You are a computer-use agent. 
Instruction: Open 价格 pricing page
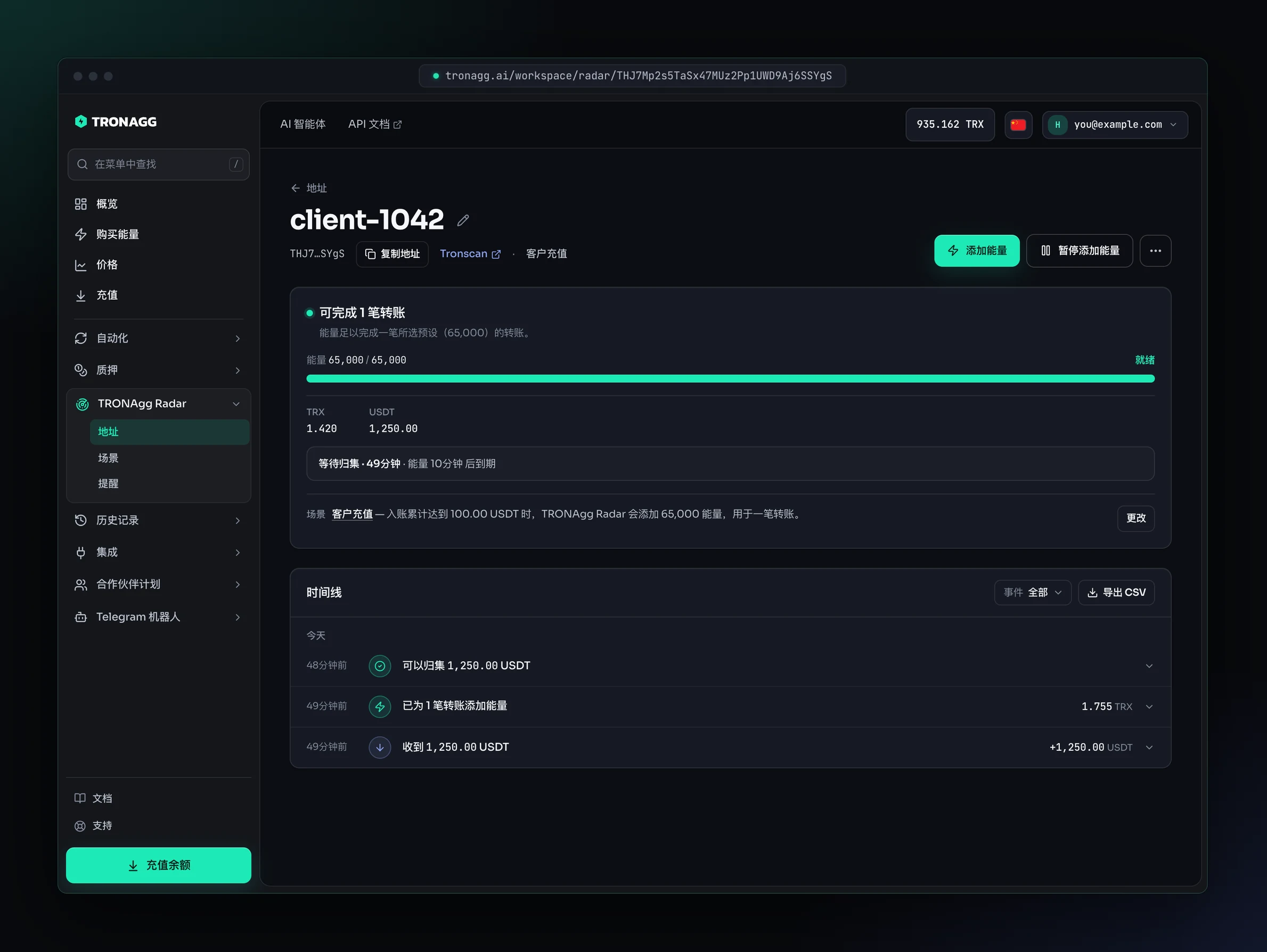(x=158, y=265)
